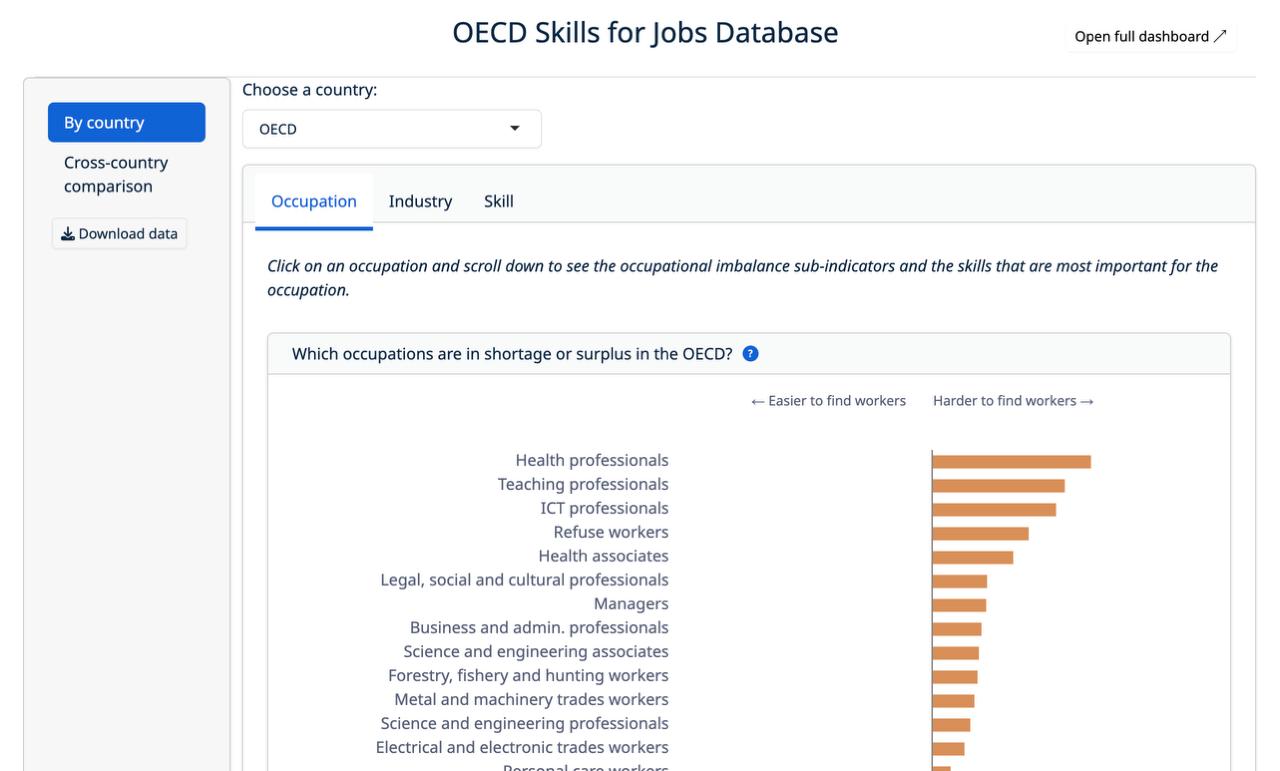Click the Easier to find workers label
Viewport: 1280px width, 771px height.
828,401
